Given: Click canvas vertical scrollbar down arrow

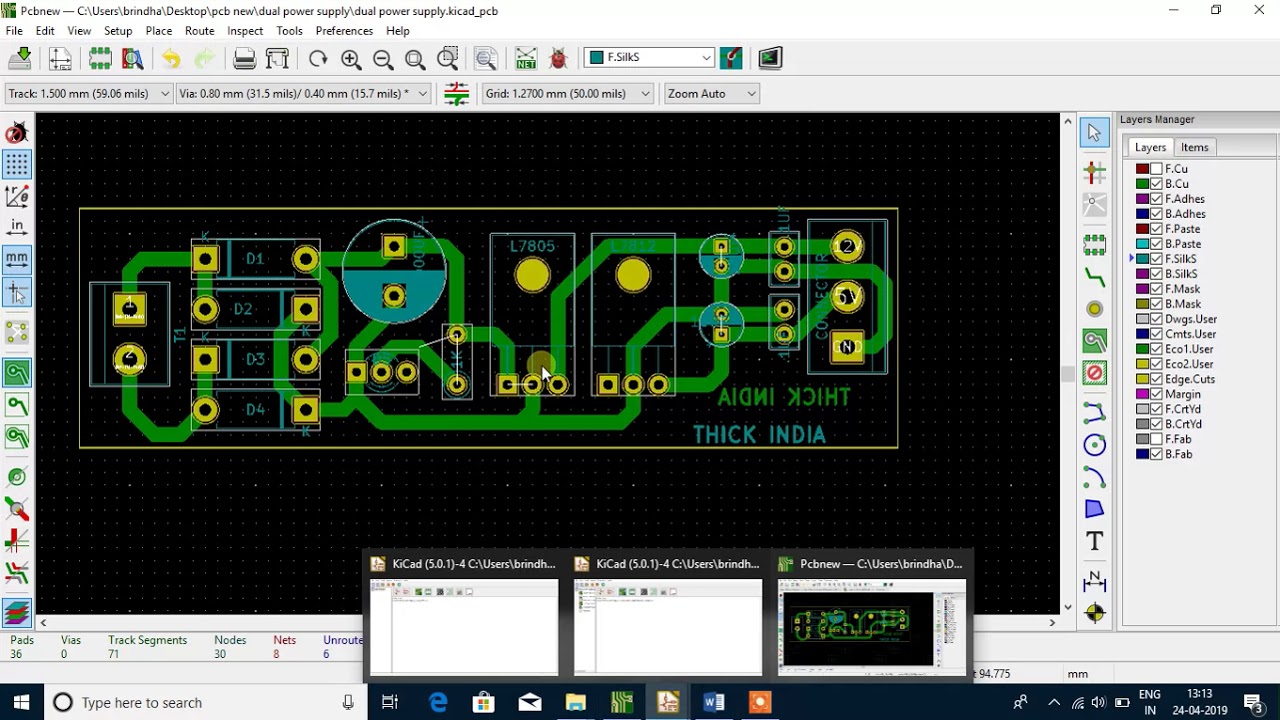Looking at the screenshot, I should coord(1067,606).
